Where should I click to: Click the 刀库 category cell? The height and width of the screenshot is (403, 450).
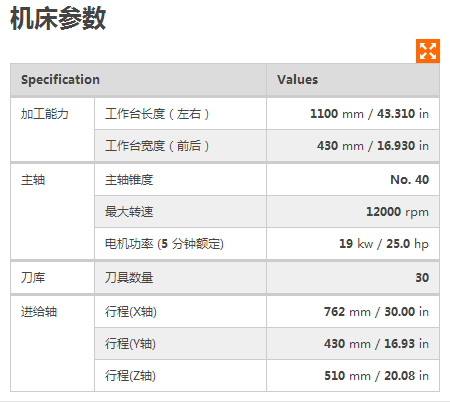pos(52,278)
